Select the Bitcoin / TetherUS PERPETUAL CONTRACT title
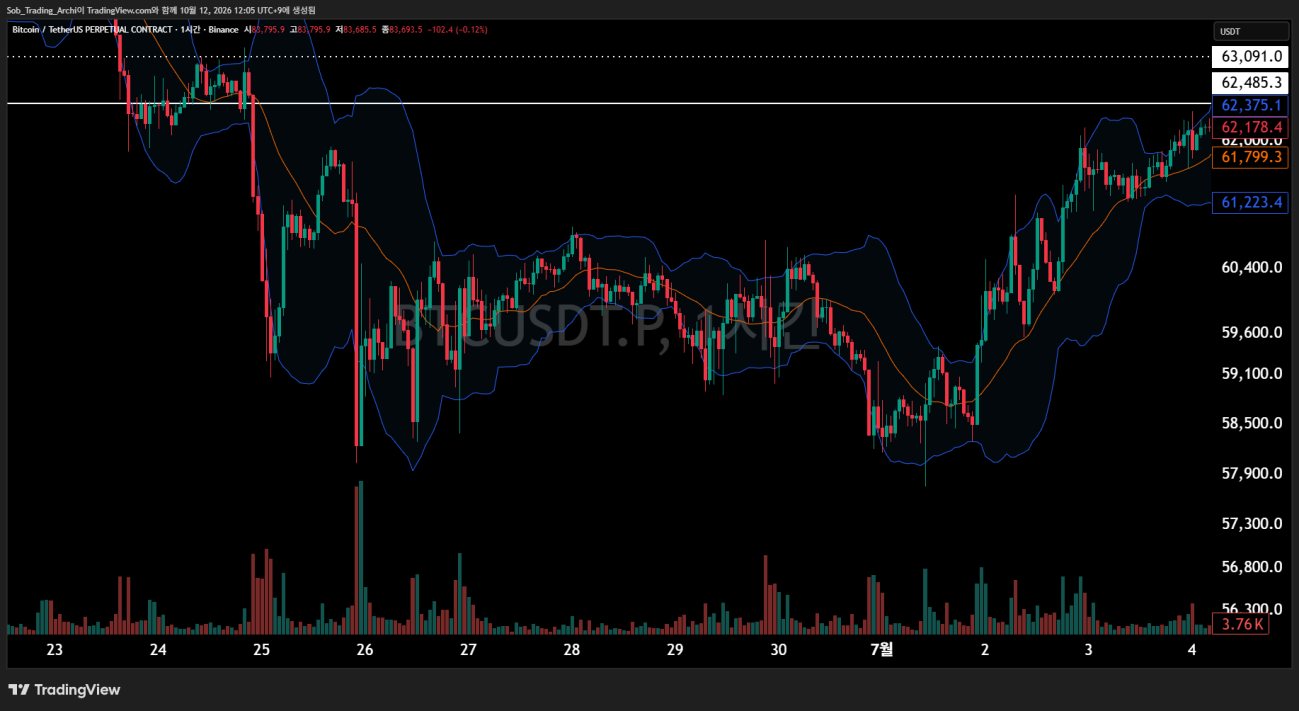Viewport: 1299px width, 711px height. (x=92, y=30)
